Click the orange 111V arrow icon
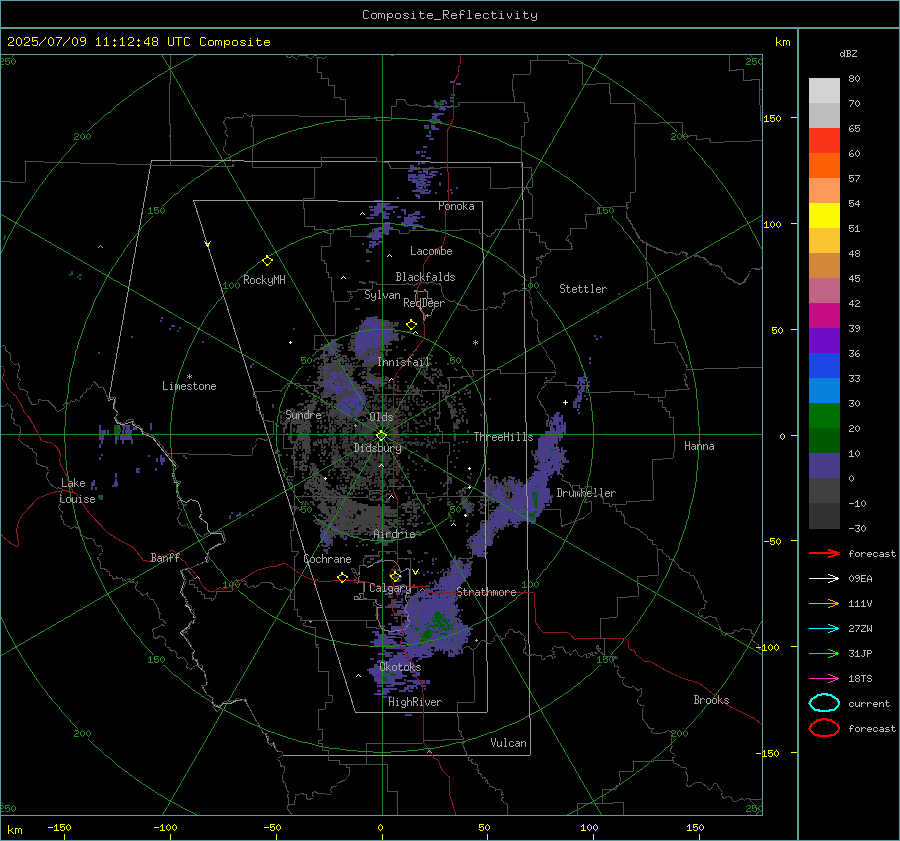The height and width of the screenshot is (841, 900). tap(824, 603)
